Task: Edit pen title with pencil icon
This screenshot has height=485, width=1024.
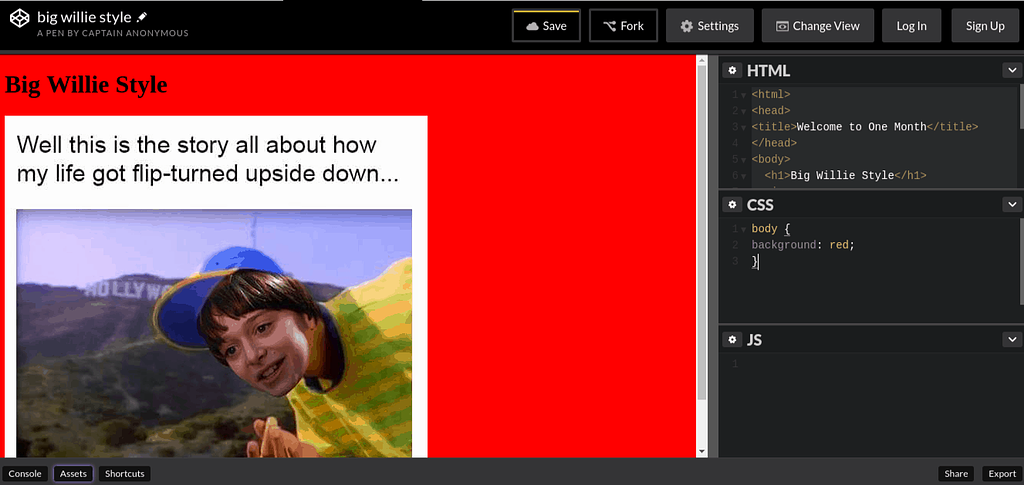Action: point(142,18)
